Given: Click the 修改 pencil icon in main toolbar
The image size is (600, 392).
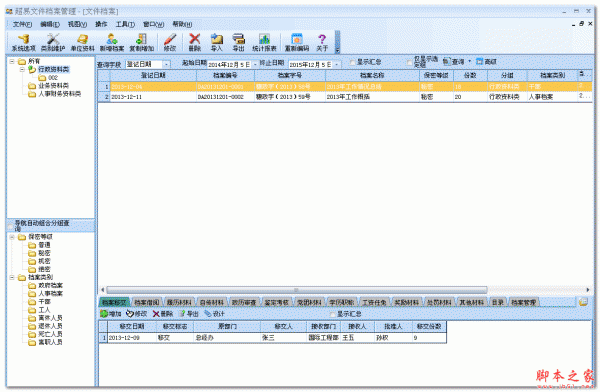Looking at the screenshot, I should point(170,42).
